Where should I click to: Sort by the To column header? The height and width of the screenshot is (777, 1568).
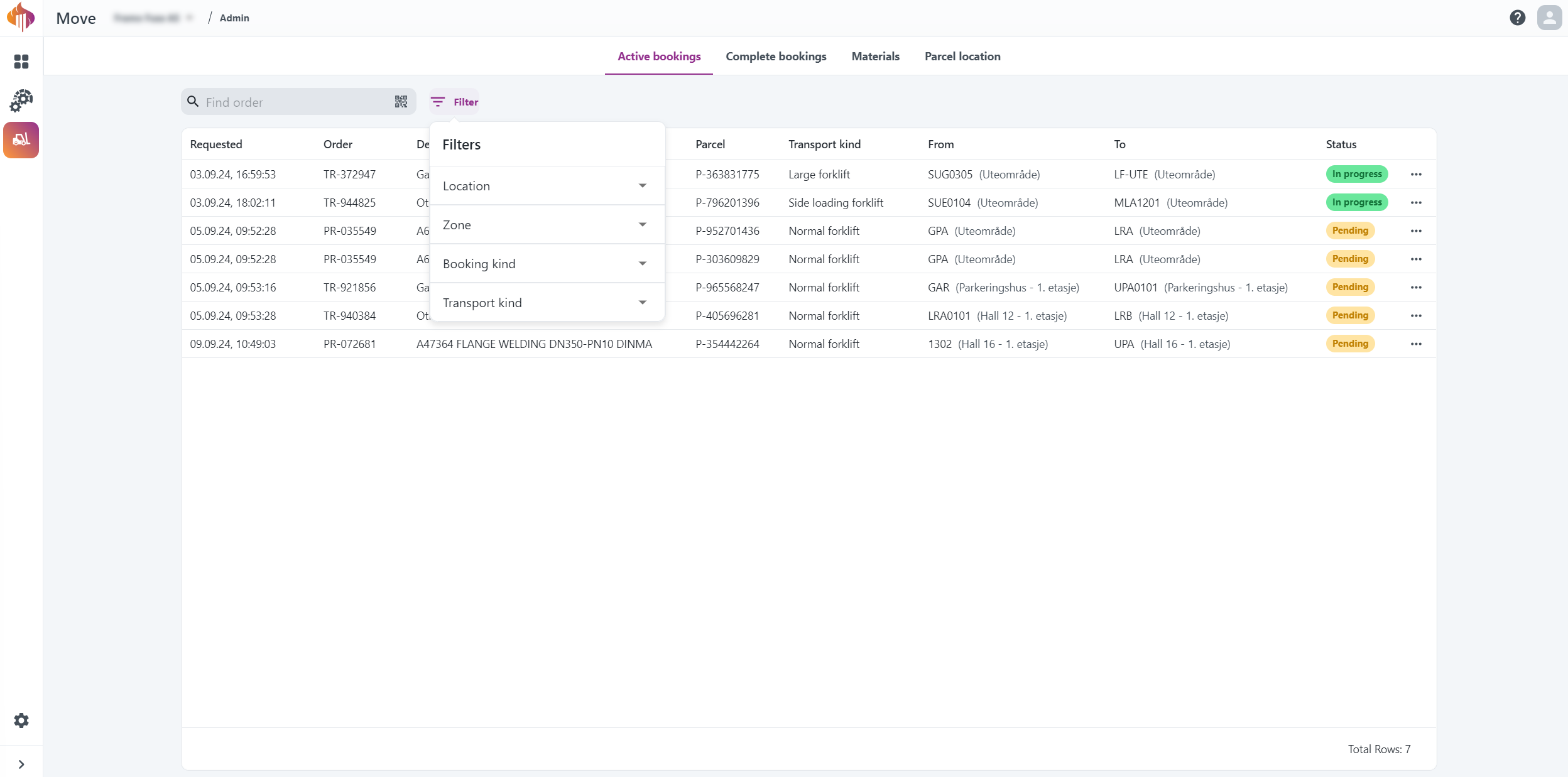coord(1119,144)
